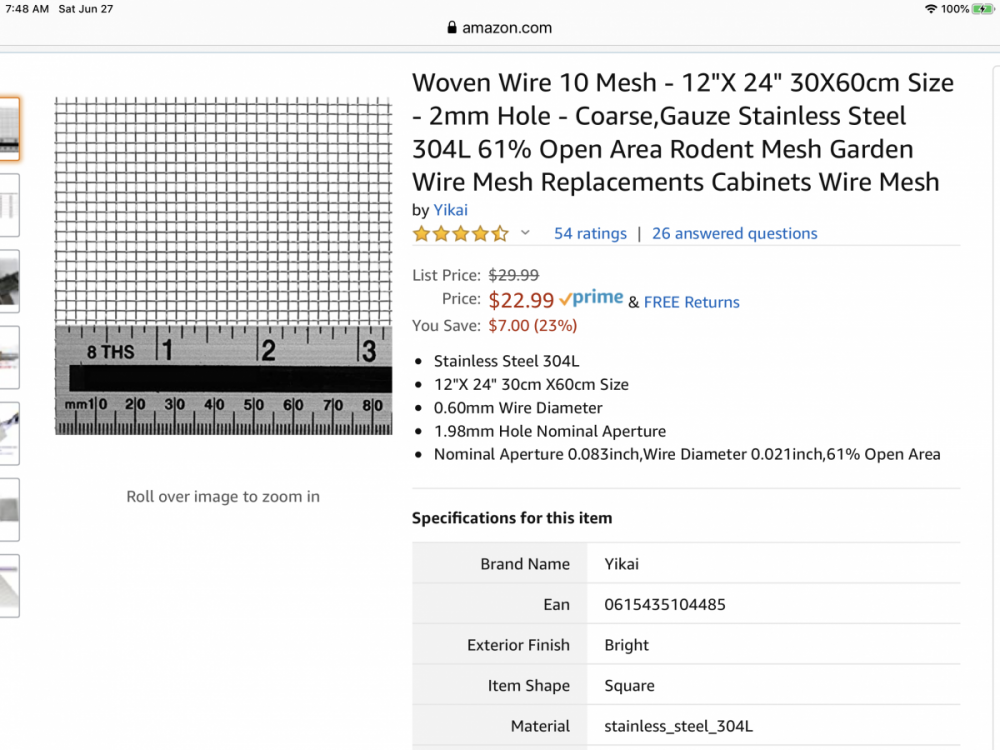Click the FREE Returns link
The image size is (1000, 750).
click(692, 302)
